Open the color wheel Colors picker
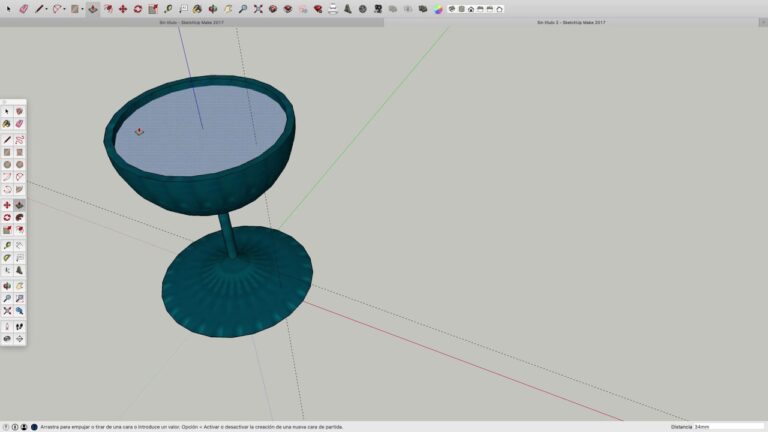This screenshot has height=432, width=768. [x=437, y=9]
